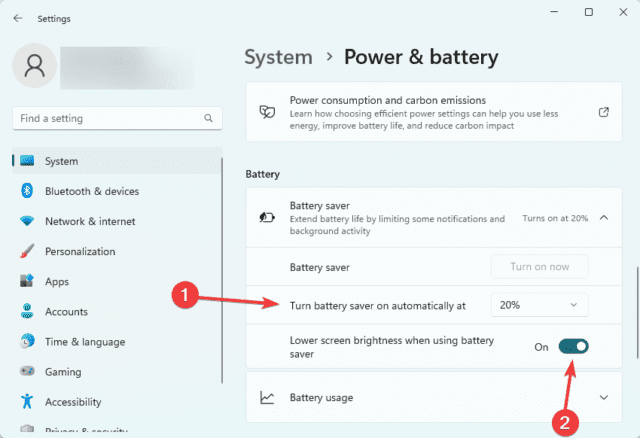The height and width of the screenshot is (438, 640).
Task: Disable lower screen brightness toggle
Action: point(573,347)
